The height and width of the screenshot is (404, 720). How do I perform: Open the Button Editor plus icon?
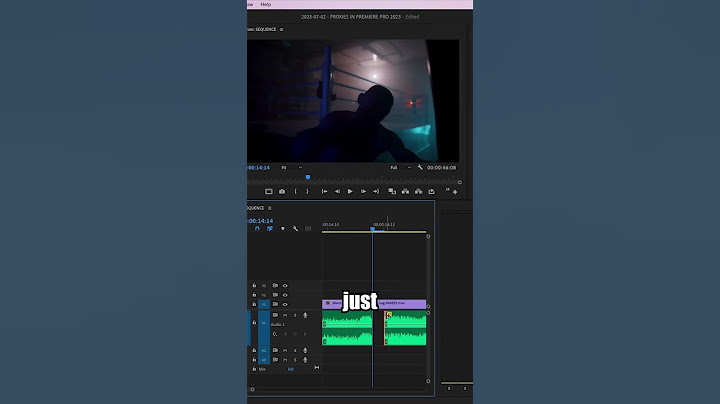point(455,192)
